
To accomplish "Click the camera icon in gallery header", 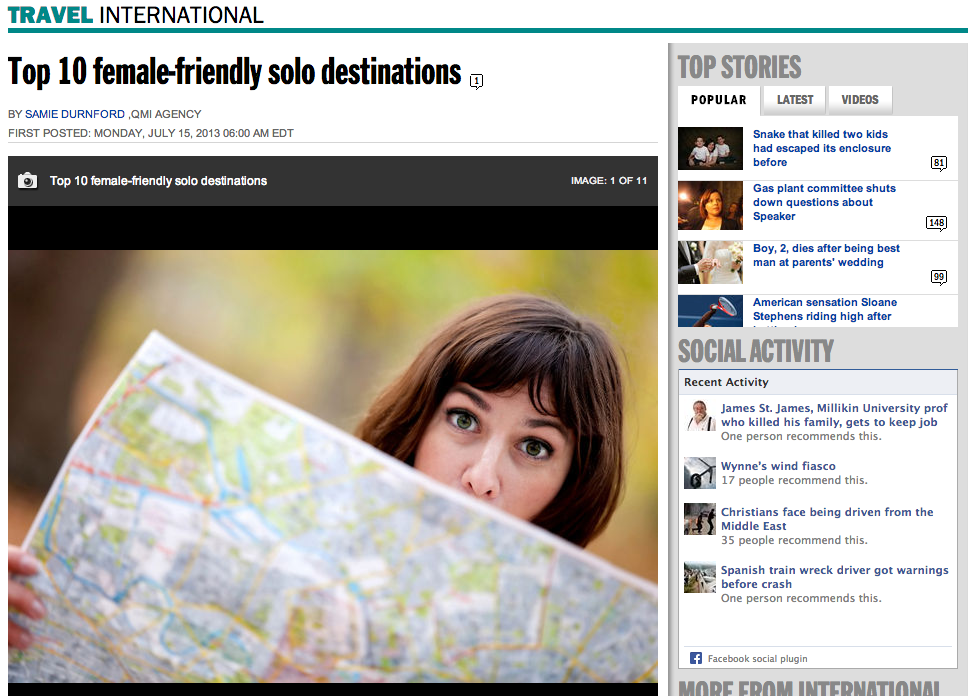I will tap(27, 180).
